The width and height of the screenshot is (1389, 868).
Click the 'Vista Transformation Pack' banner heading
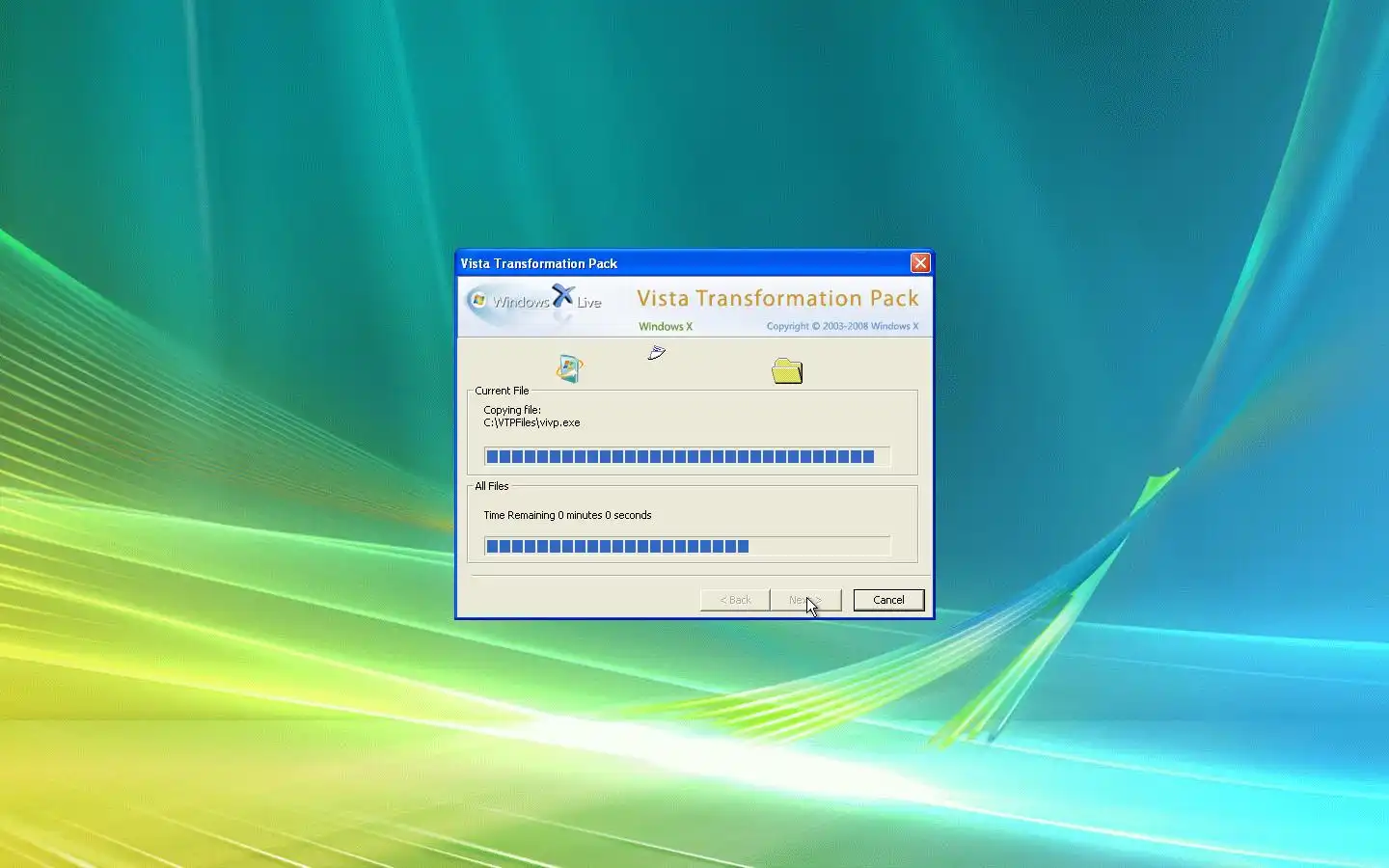click(x=777, y=298)
